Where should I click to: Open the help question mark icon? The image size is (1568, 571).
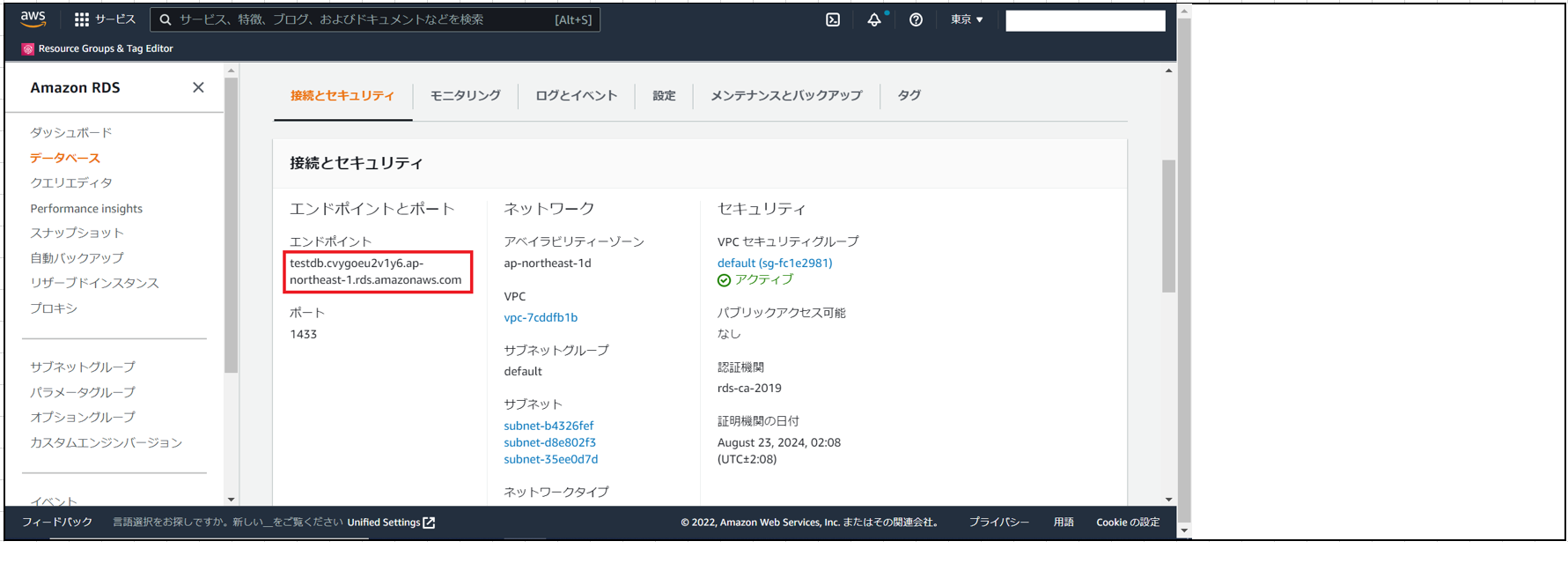916,19
